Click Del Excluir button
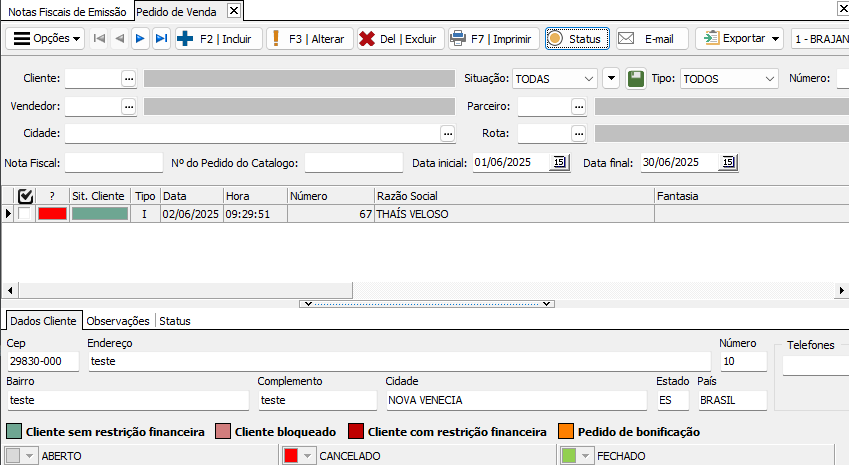This screenshot has width=849, height=465. (399, 39)
